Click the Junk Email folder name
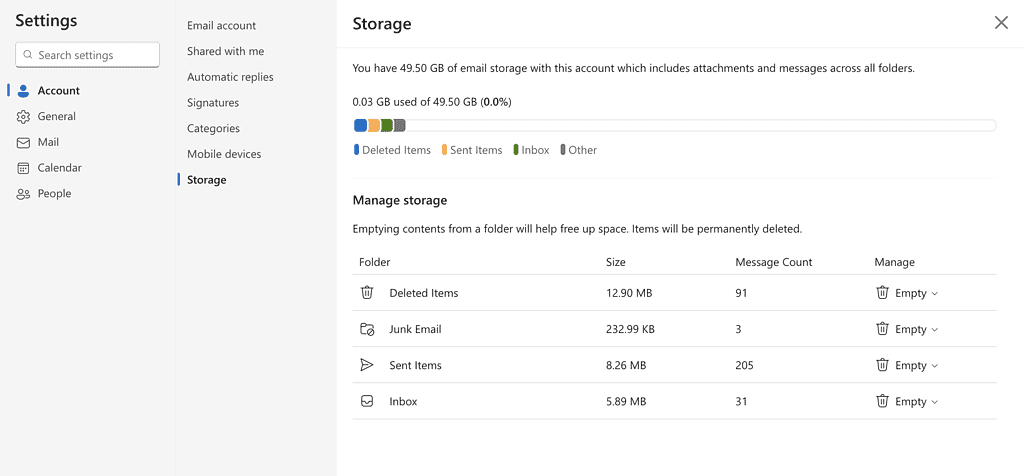1024x476 pixels. click(415, 329)
